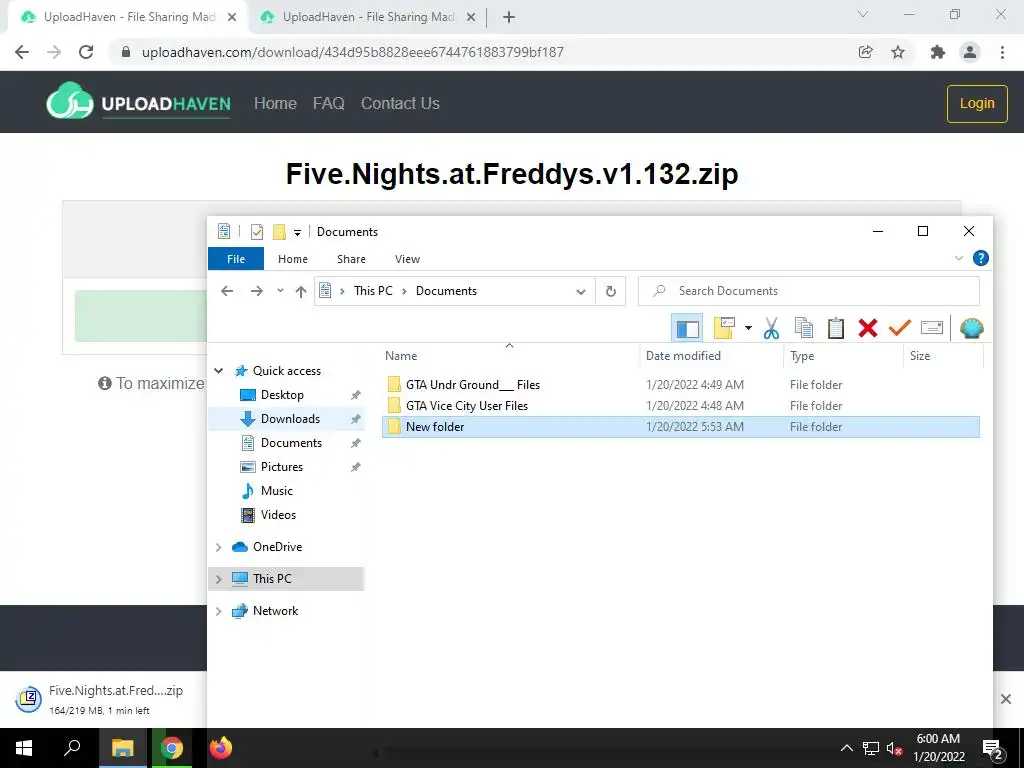1024x768 pixels.
Task: Open the recent locations dropdown in Explorer
Action: tap(280, 291)
